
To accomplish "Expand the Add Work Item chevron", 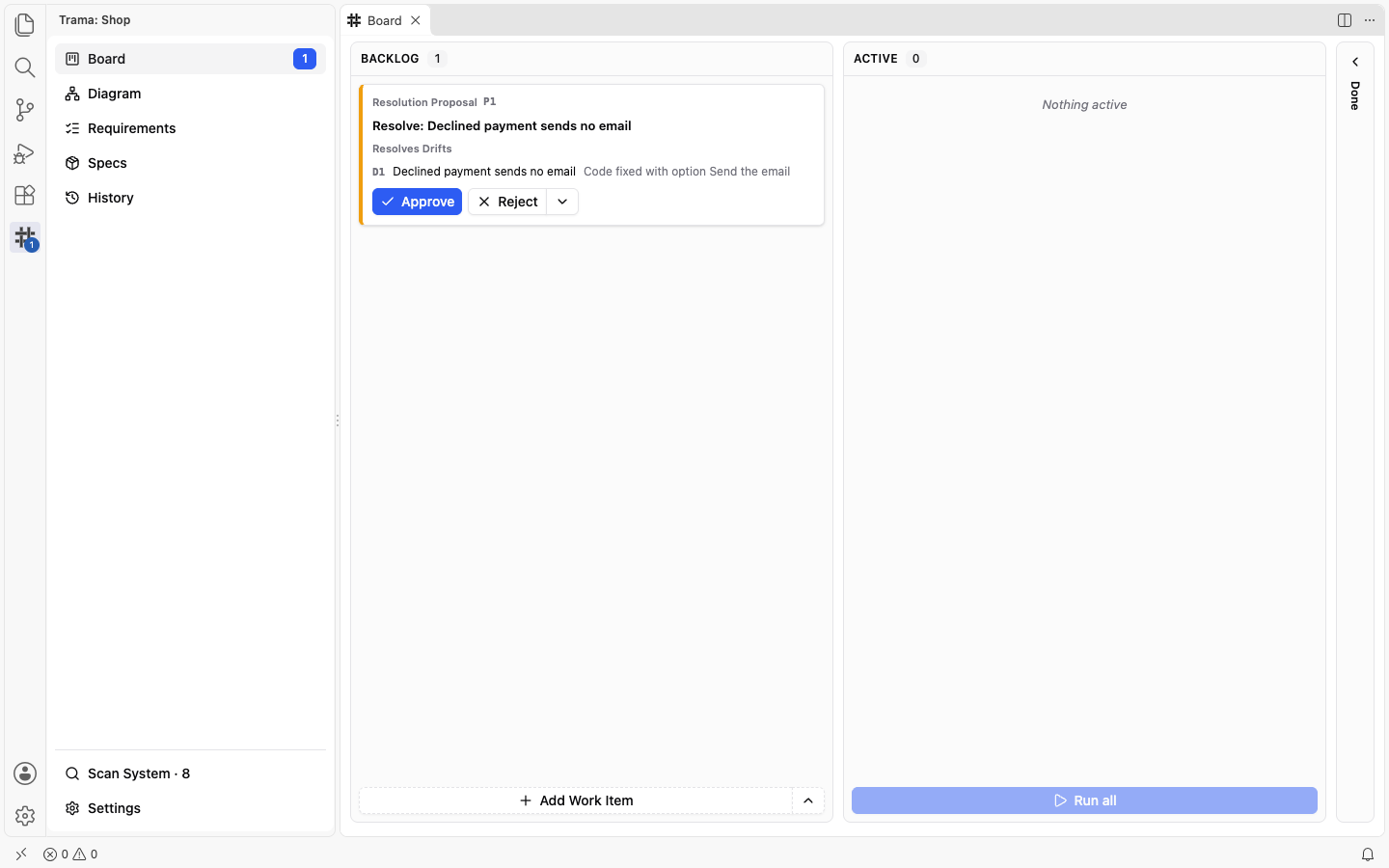I will coord(808,800).
